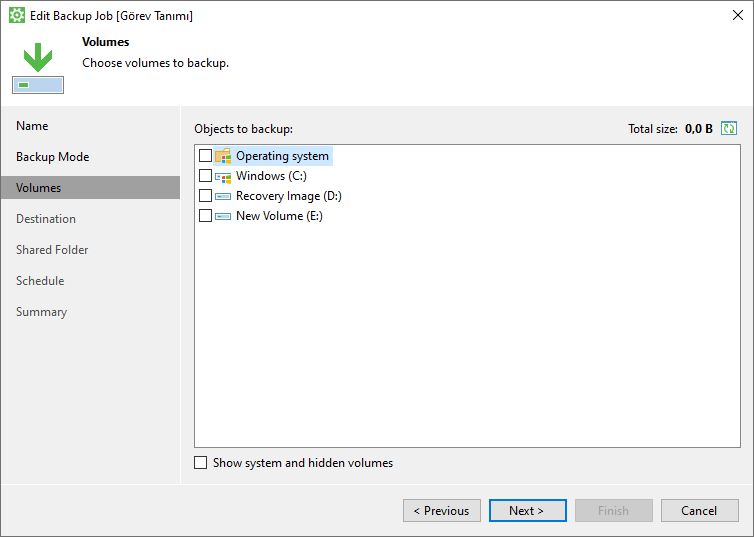Click the Windows (C:) drive icon
The height and width of the screenshot is (537, 754).
pos(223,177)
